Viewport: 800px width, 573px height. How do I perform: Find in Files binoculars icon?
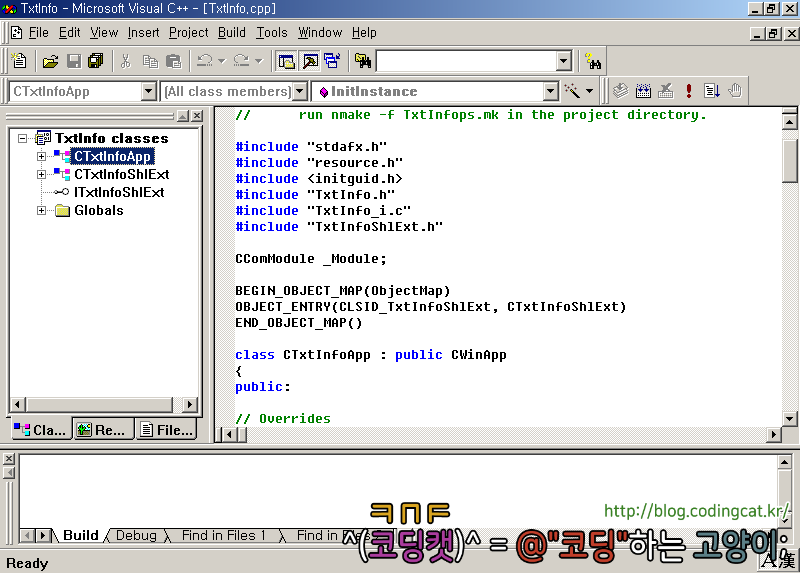363,61
